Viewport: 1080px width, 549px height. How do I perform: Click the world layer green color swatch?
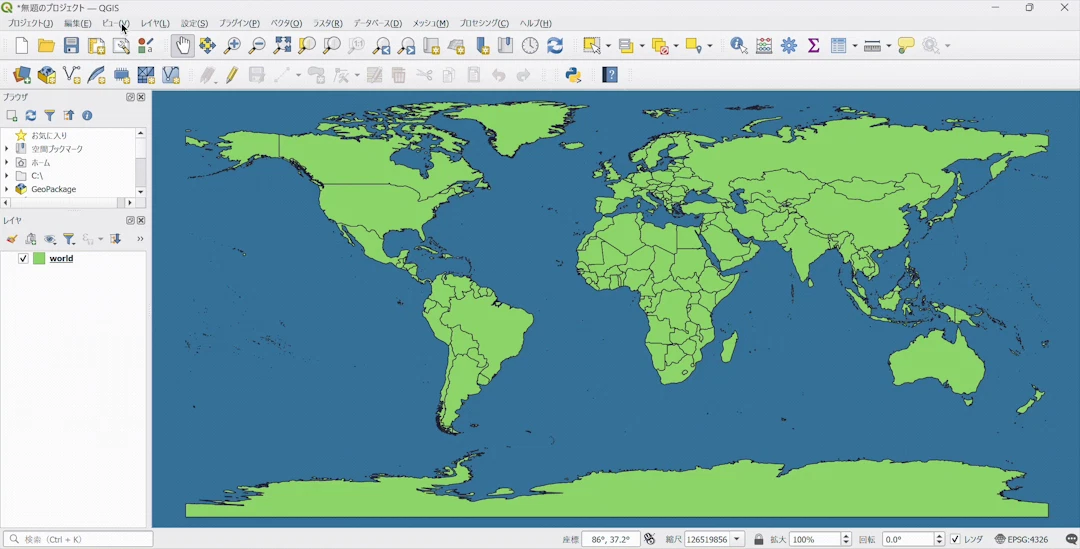(39, 258)
